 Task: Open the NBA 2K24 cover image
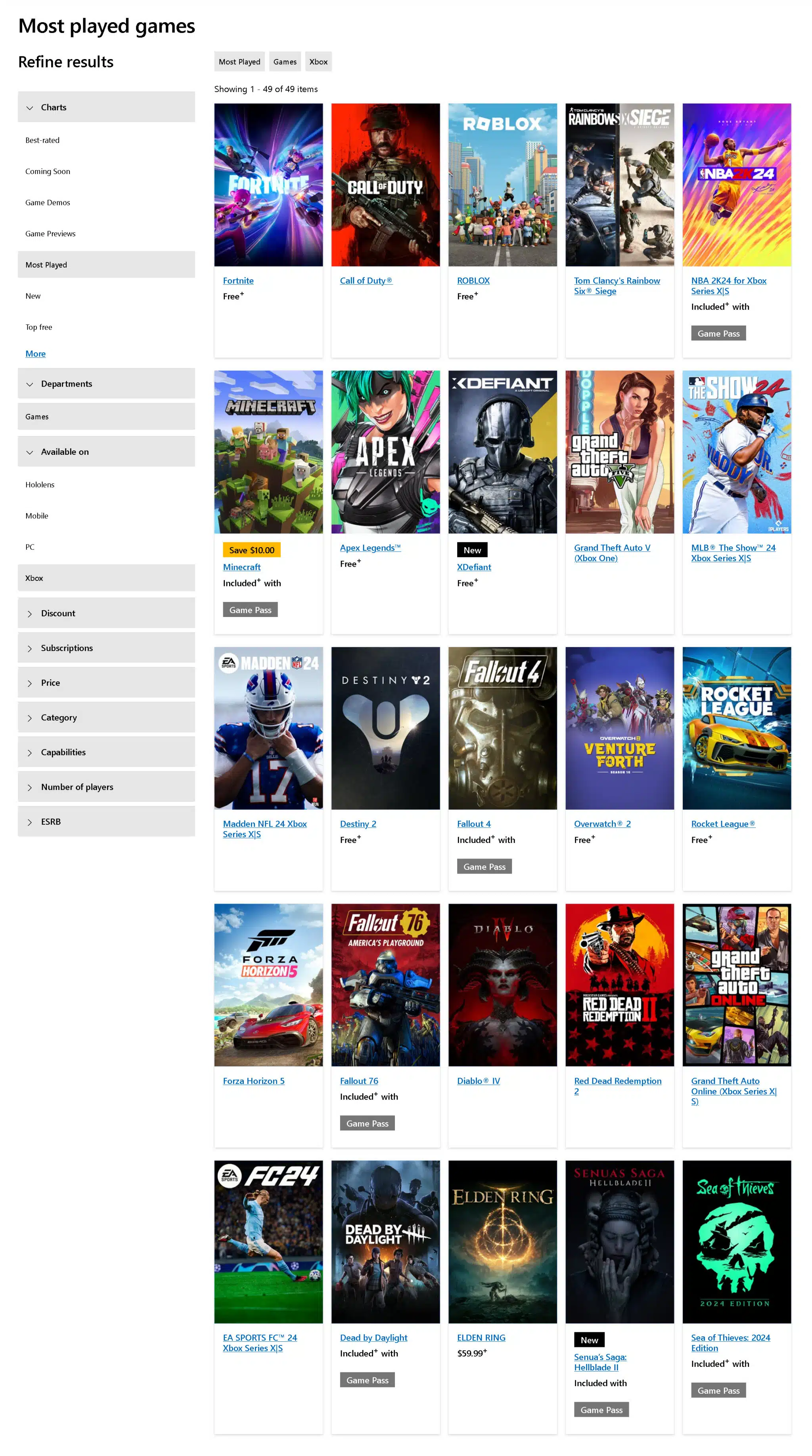click(737, 185)
